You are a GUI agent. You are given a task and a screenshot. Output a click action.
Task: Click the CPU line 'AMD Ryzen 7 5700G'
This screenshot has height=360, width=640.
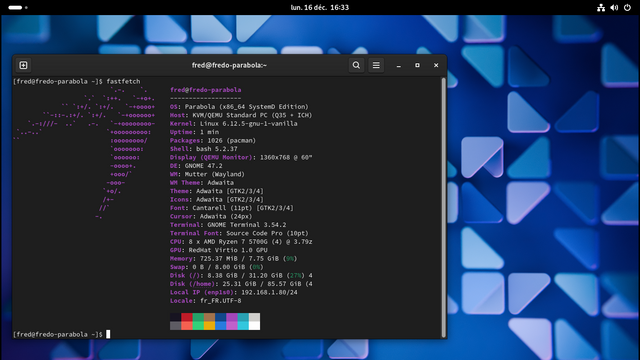pyautogui.click(x=233, y=242)
